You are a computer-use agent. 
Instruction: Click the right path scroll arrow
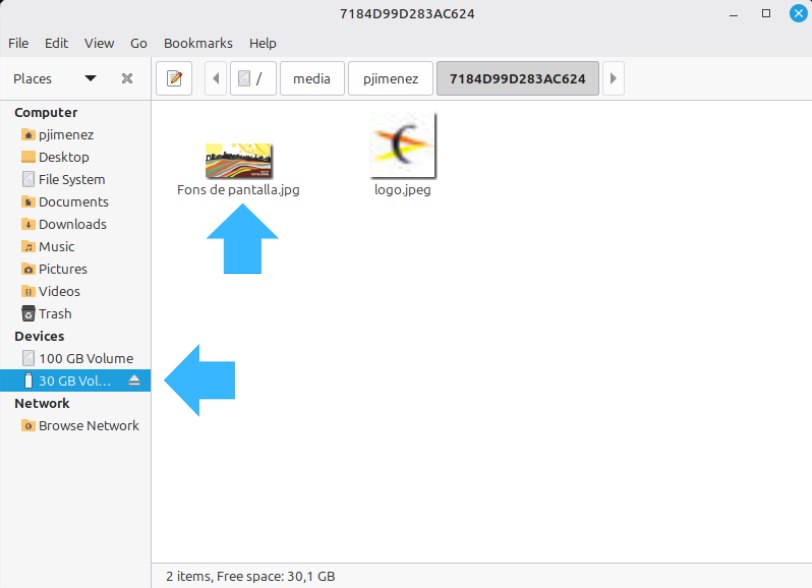tap(613, 79)
